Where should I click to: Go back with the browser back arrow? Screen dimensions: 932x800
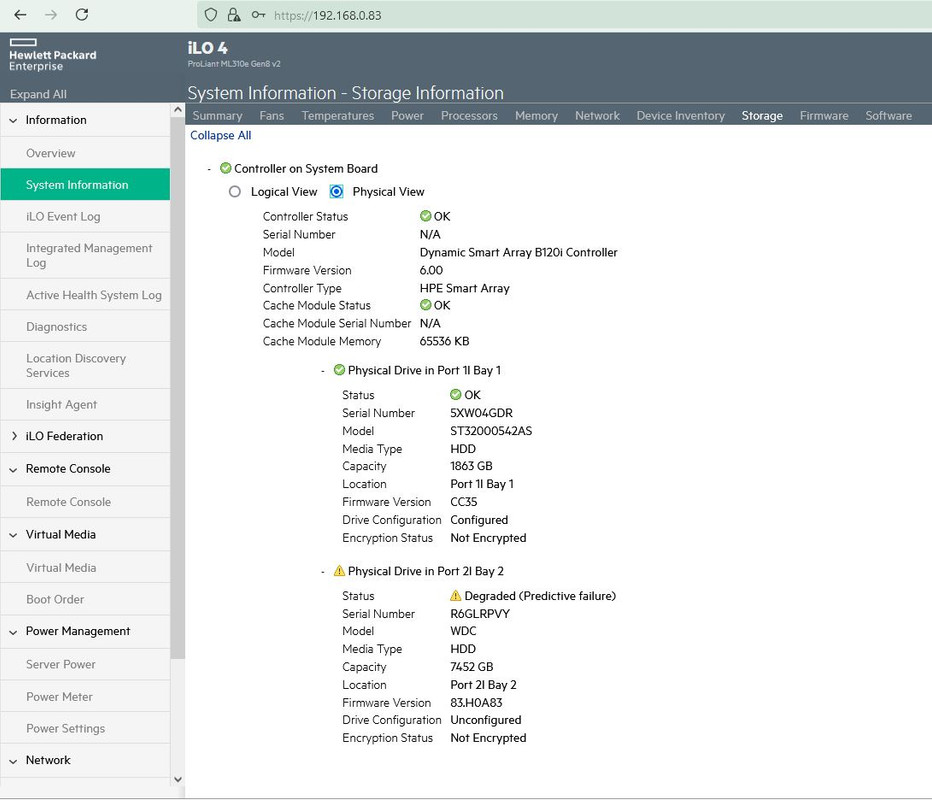point(20,15)
